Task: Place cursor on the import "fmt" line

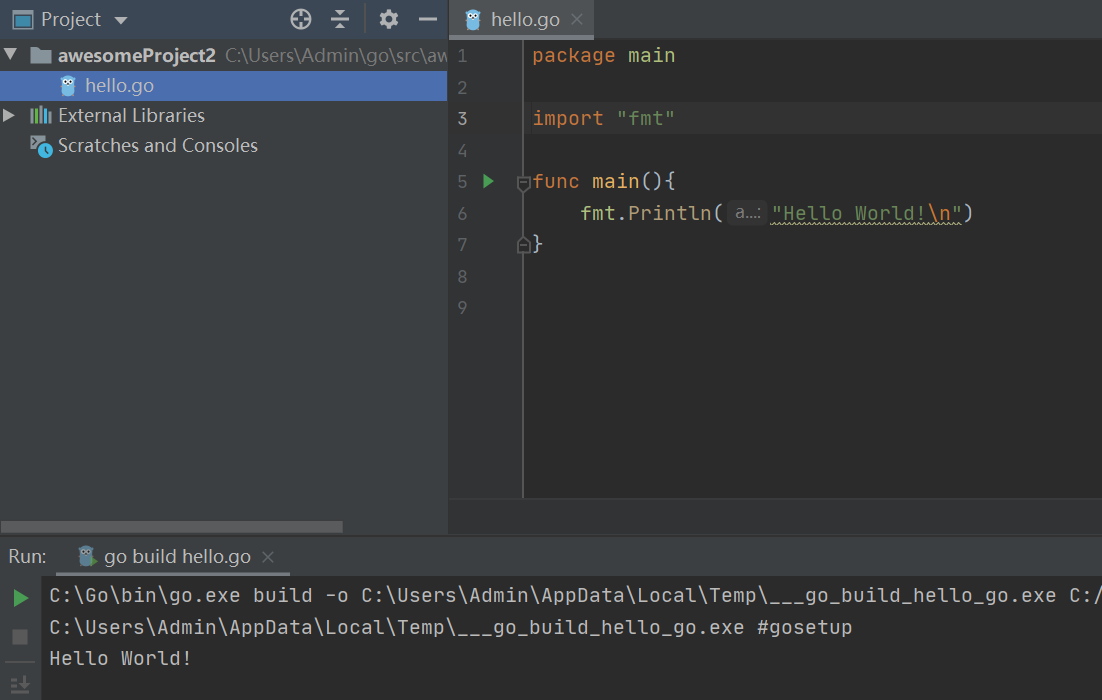Action: (x=603, y=118)
